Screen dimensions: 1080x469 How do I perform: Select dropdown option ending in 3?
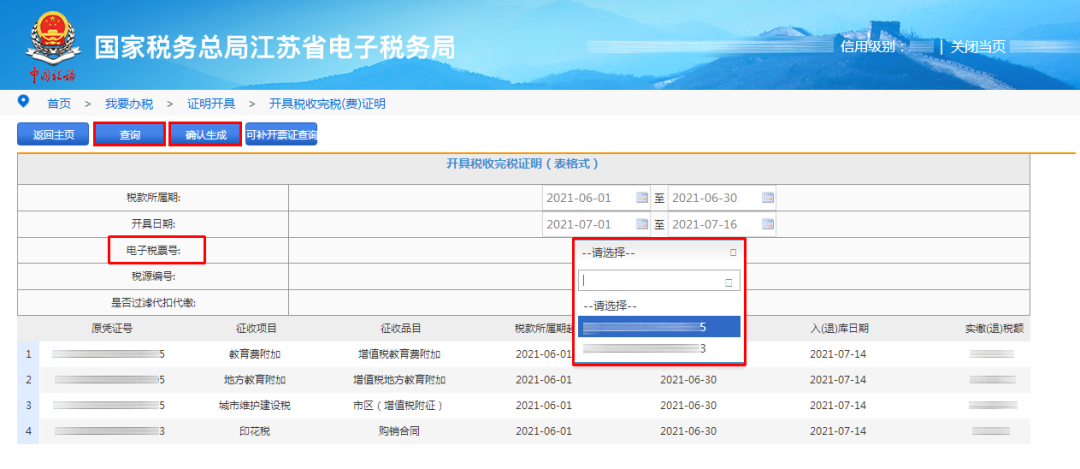(659, 348)
